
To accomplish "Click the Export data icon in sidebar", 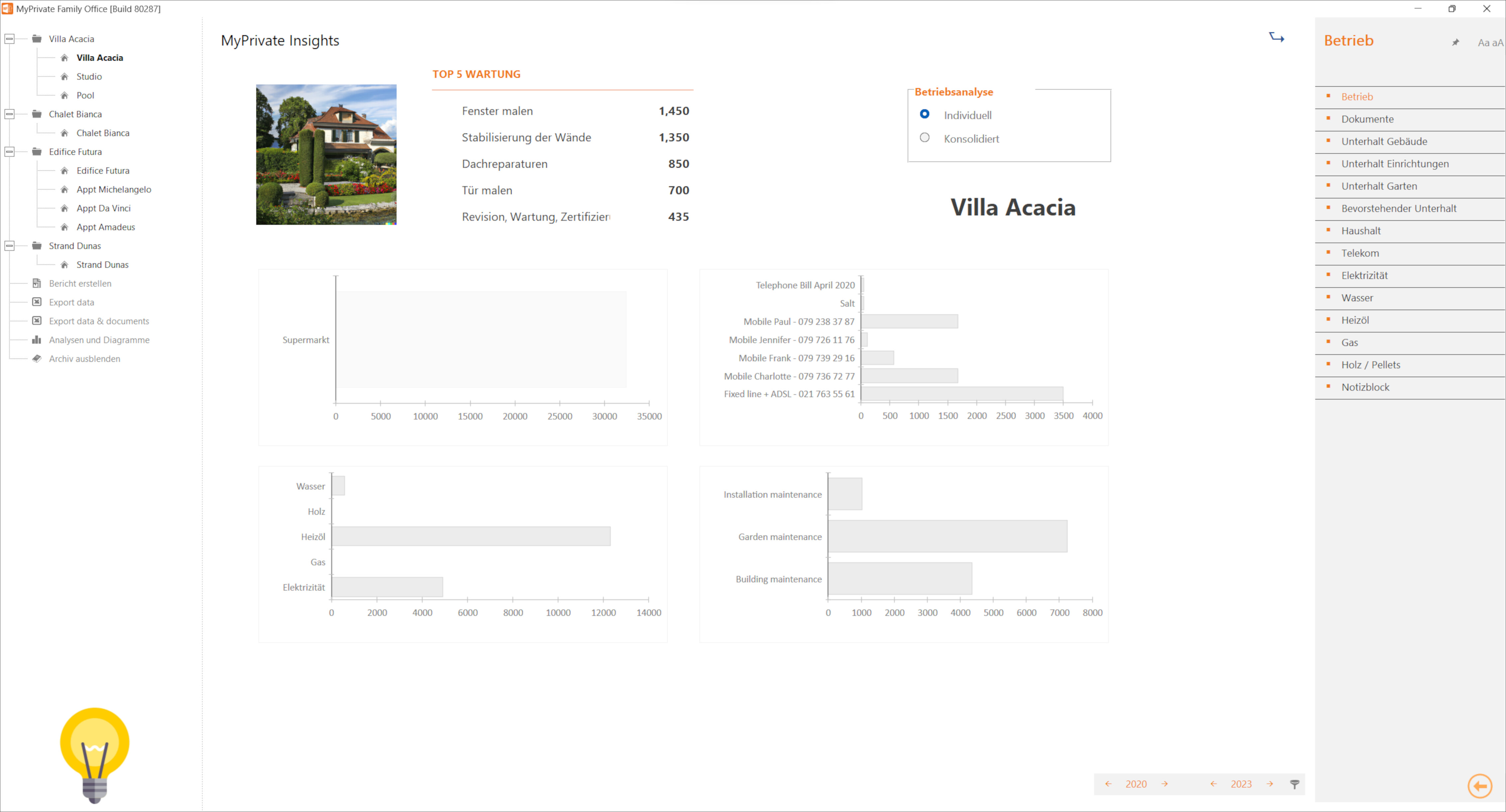I will pos(36,302).
